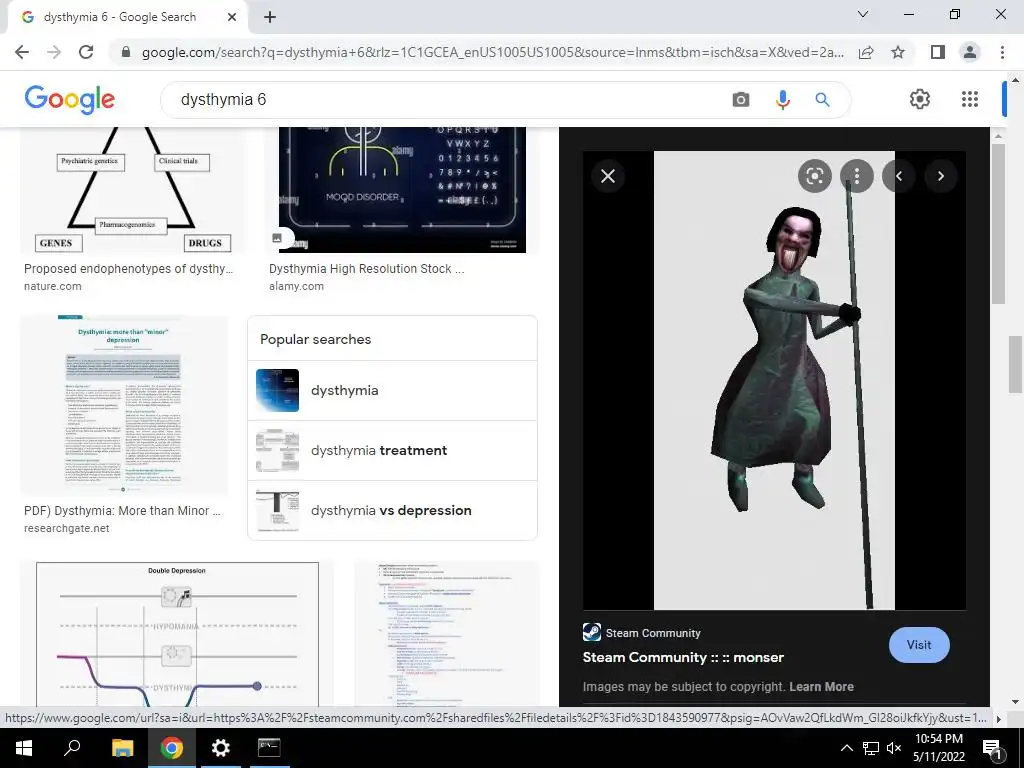Show hidden system tray icons
Viewport: 1024px width, 768px height.
tap(846, 748)
